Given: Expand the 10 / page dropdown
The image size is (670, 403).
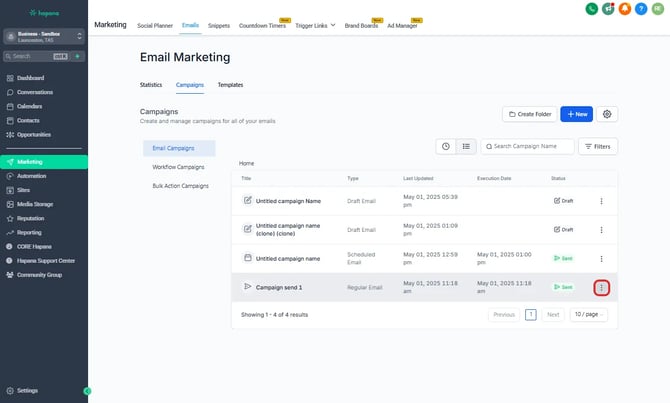Looking at the screenshot, I should pyautogui.click(x=588, y=314).
